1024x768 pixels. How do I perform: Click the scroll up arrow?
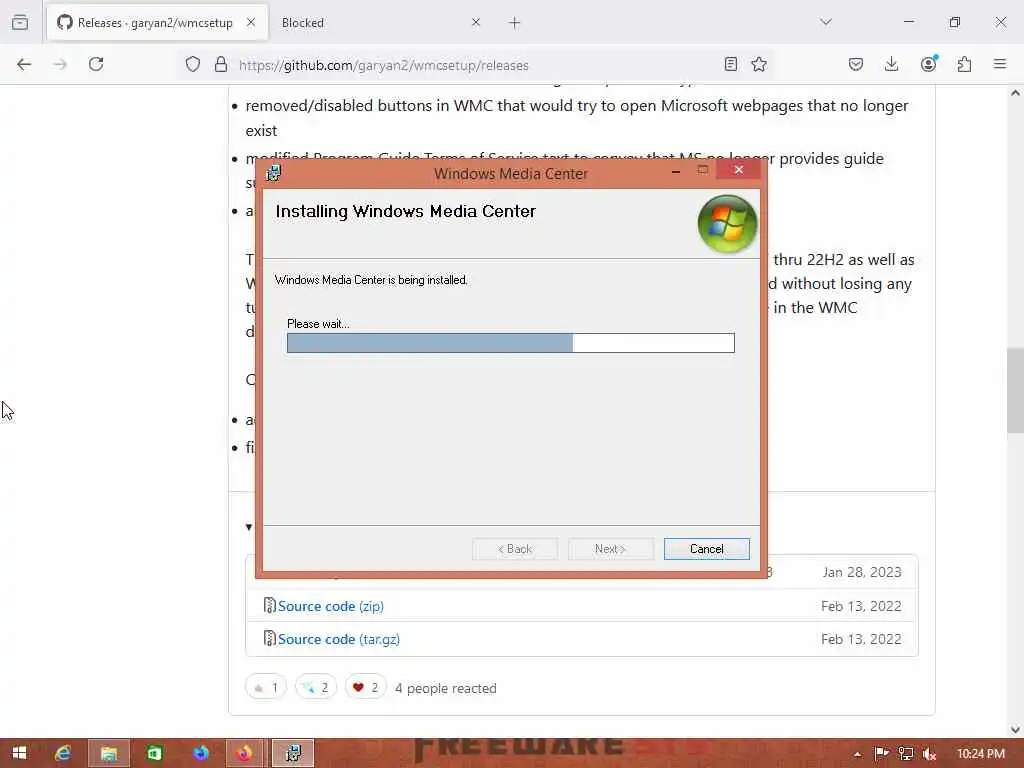coord(1015,93)
